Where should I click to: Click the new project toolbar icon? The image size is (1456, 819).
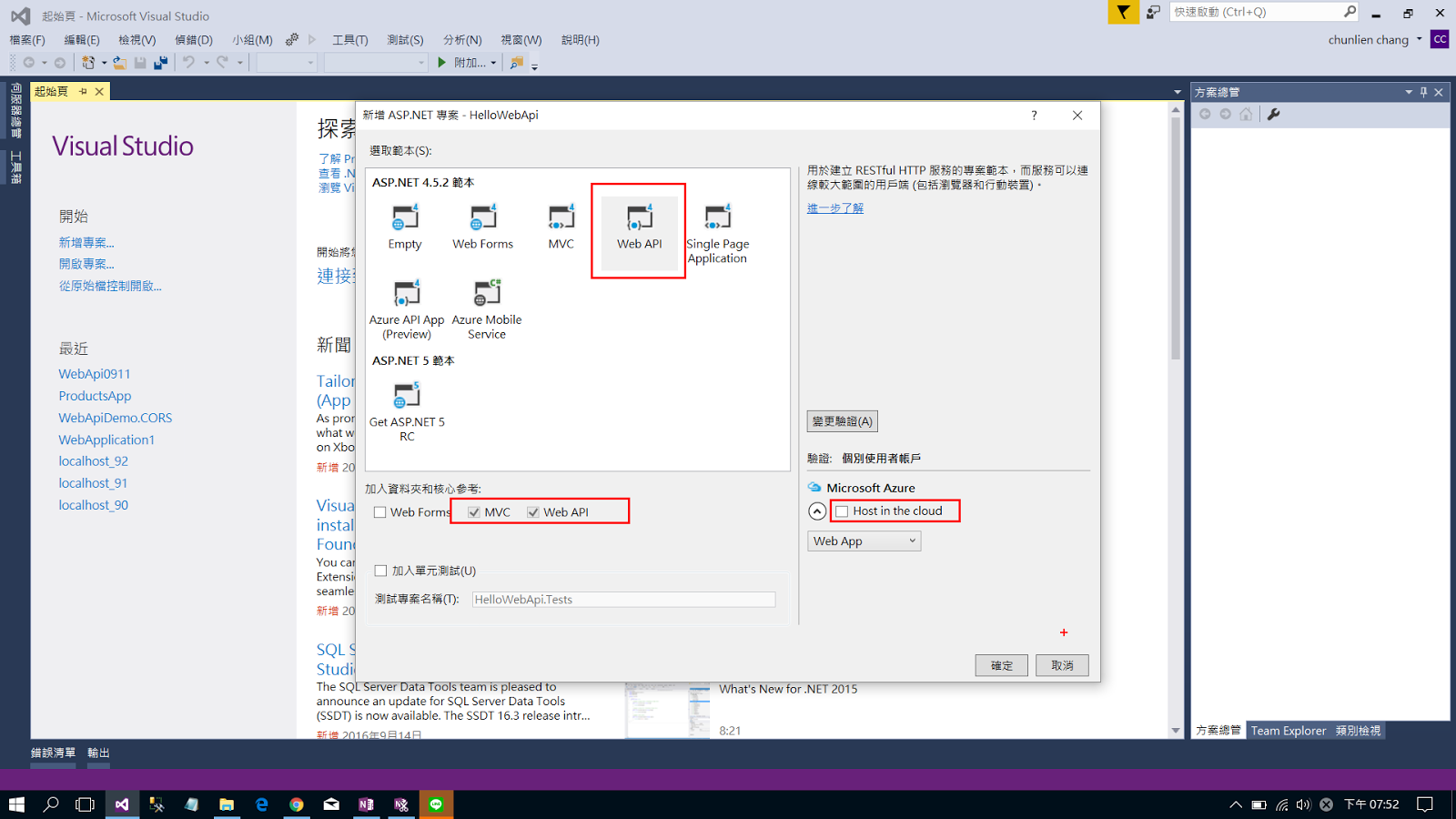88,62
